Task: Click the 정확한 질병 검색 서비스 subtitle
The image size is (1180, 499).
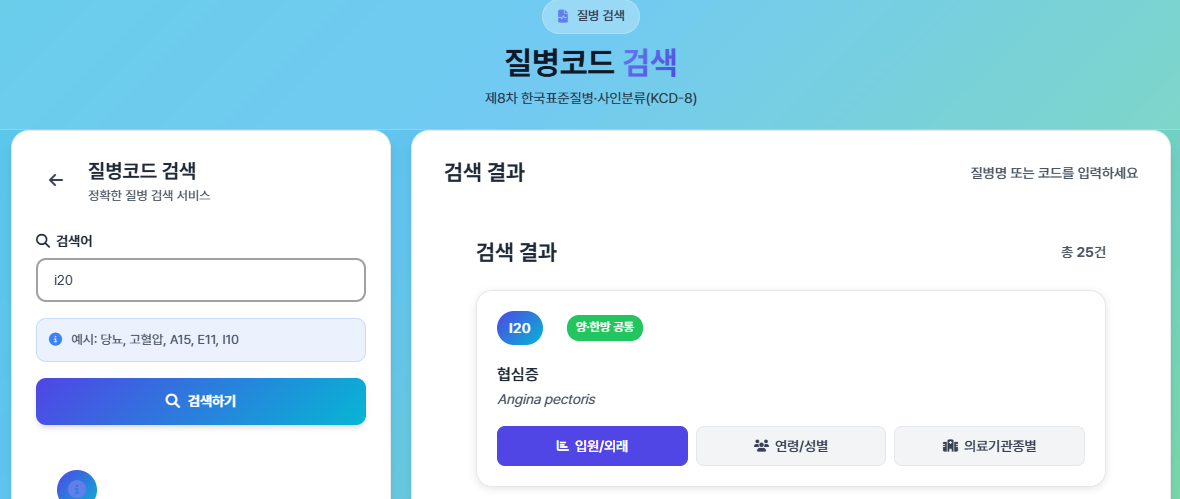Action: pyautogui.click(x=149, y=196)
